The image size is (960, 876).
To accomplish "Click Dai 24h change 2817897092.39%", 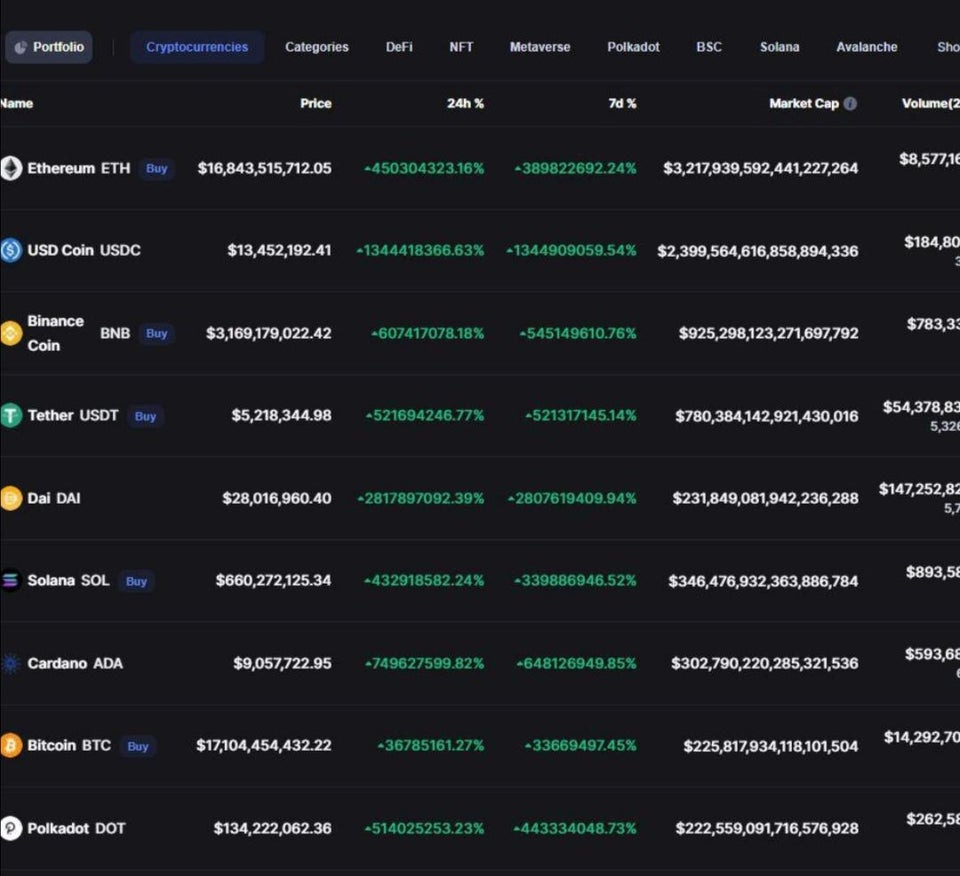I will (421, 498).
